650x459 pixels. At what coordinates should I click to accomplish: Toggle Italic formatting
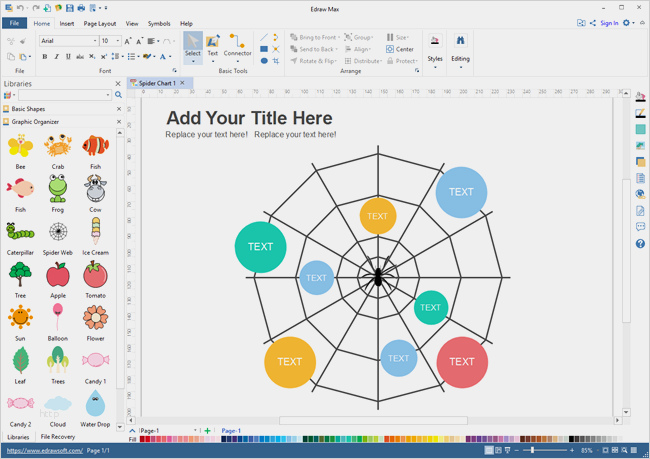coord(56,57)
